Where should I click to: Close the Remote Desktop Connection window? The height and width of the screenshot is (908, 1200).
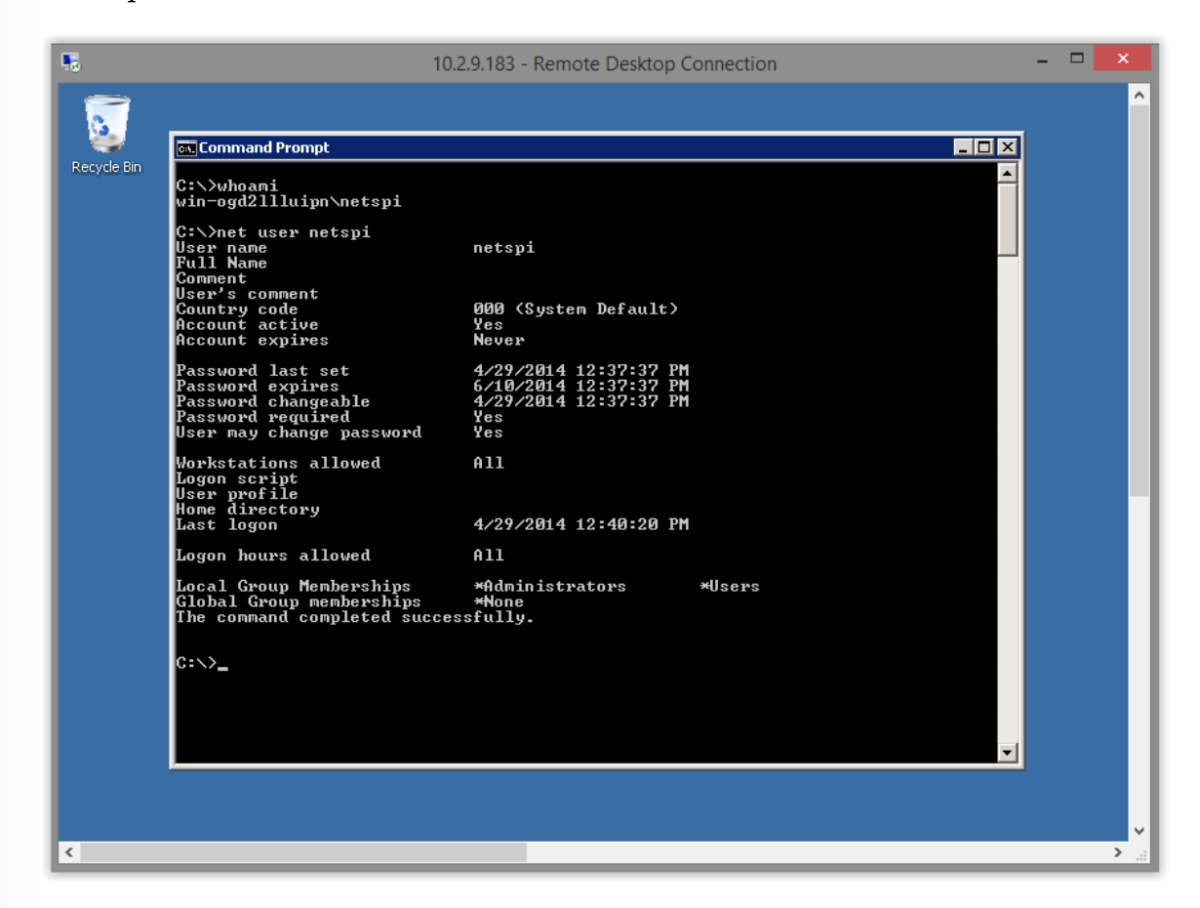(x=1122, y=58)
